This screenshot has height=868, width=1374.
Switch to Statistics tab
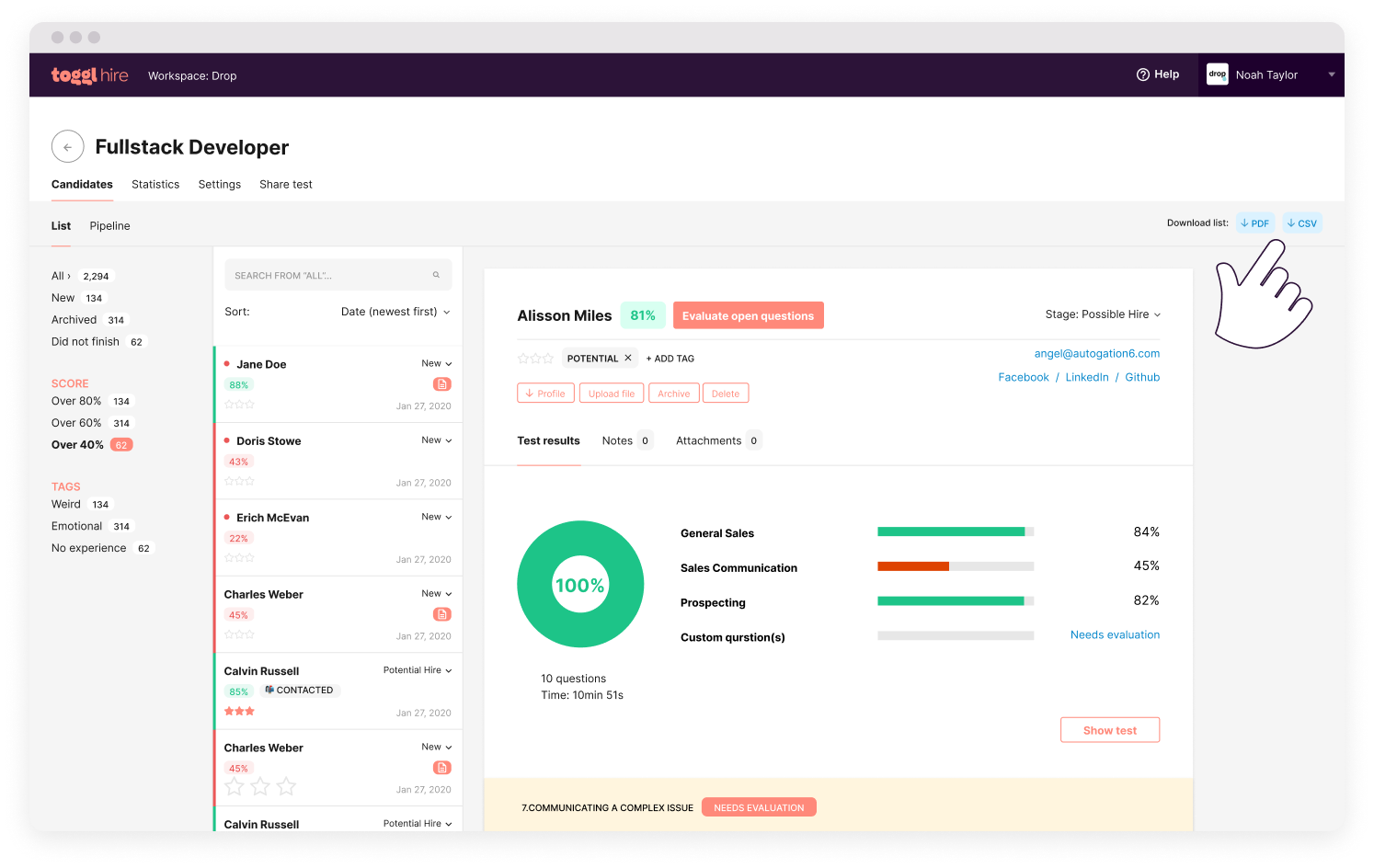pos(155,184)
